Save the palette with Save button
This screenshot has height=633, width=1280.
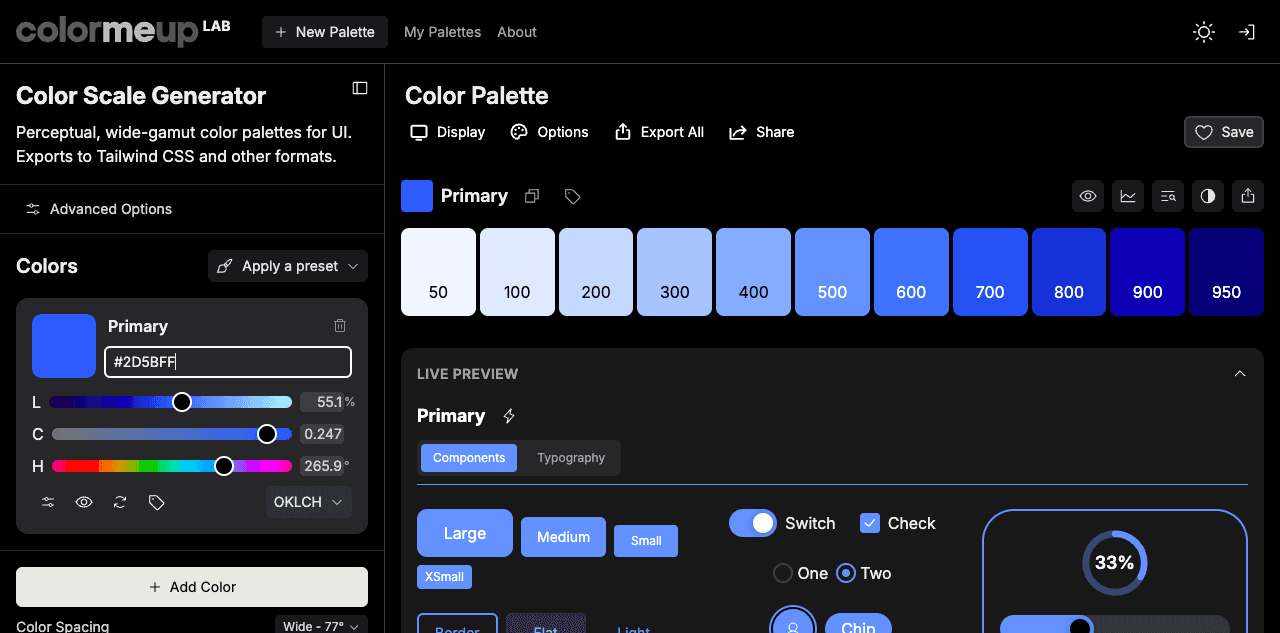point(1224,132)
